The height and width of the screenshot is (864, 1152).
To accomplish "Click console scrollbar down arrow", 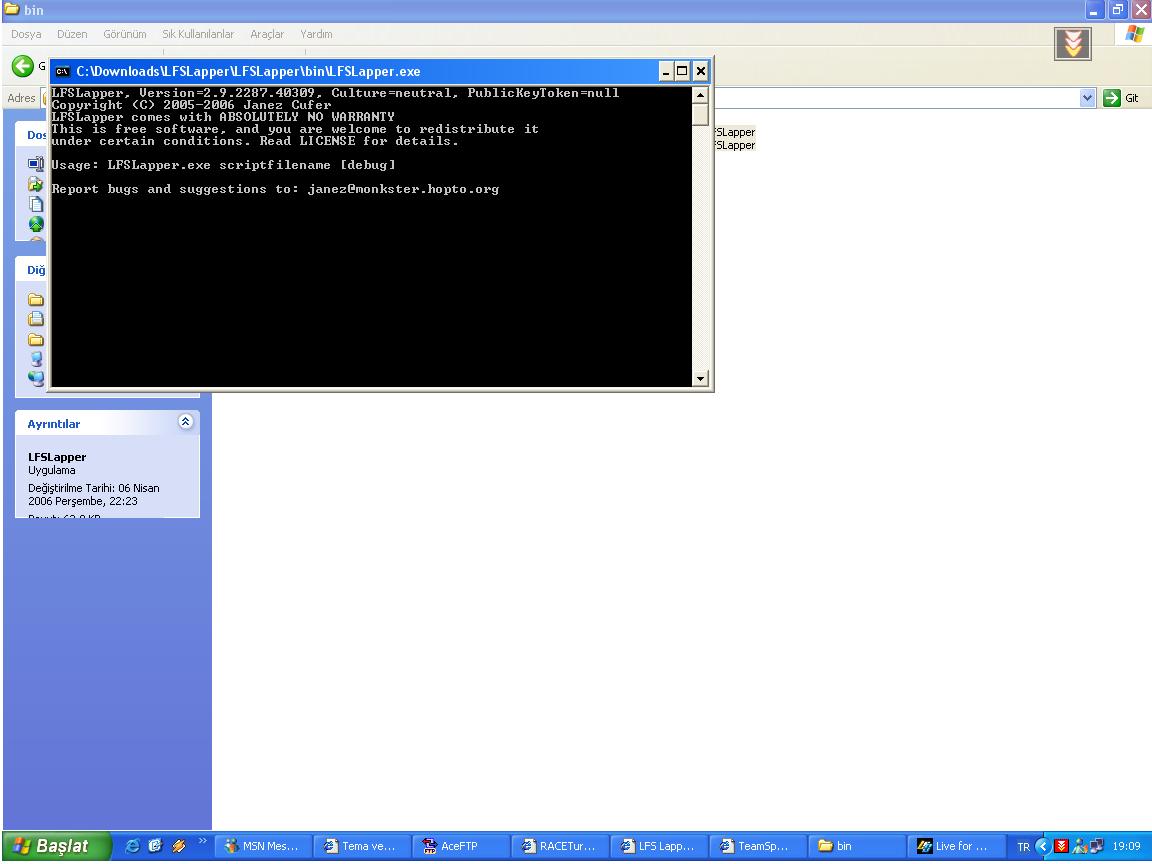I will click(700, 378).
